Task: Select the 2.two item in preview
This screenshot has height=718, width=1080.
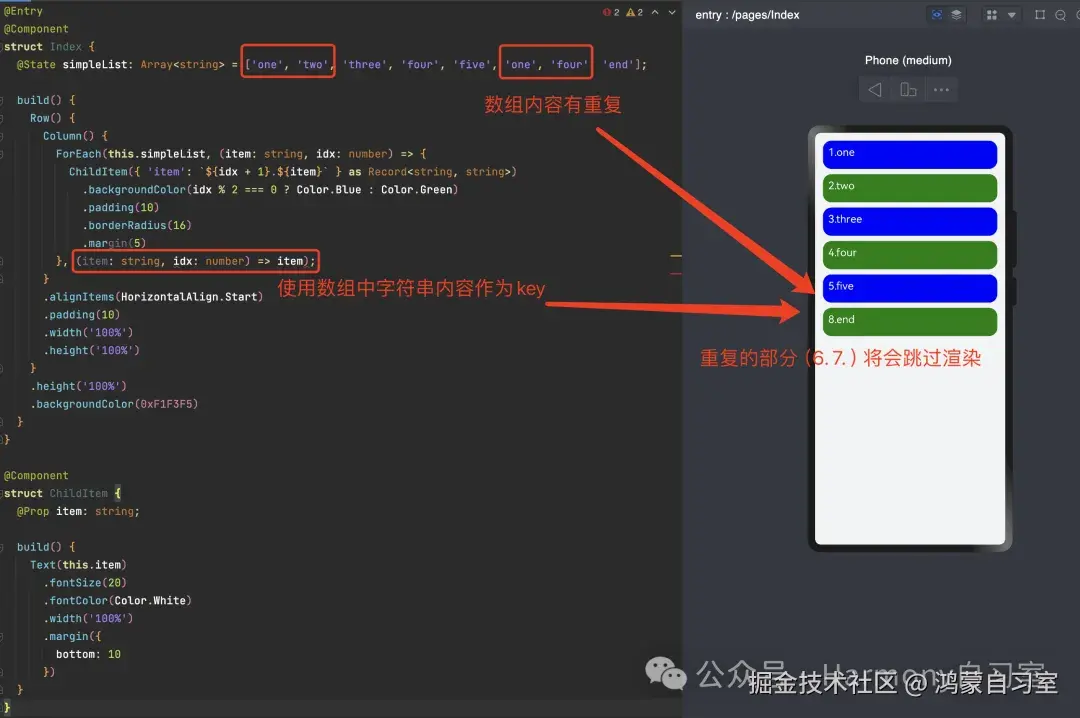Action: (x=910, y=187)
